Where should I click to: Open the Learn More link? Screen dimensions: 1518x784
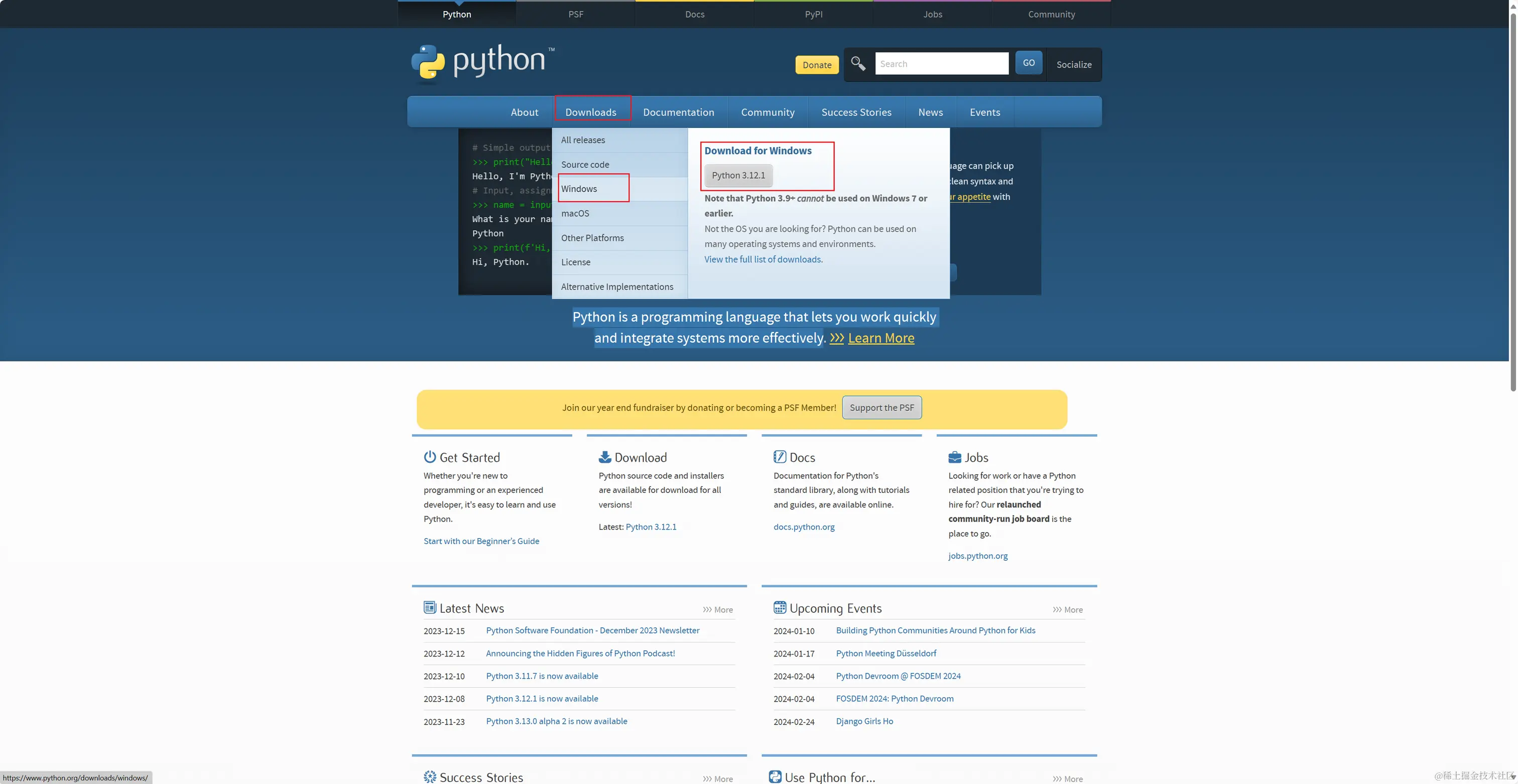point(880,338)
